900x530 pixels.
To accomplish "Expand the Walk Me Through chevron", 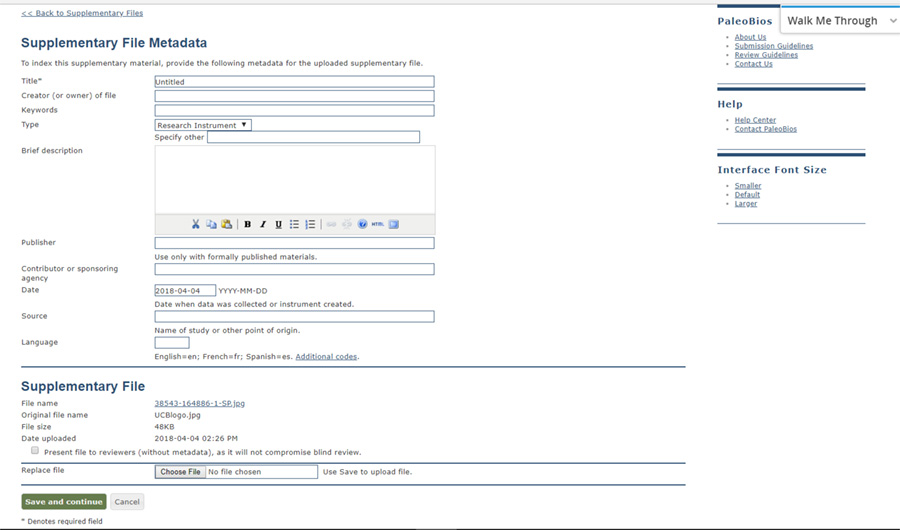I will pyautogui.click(x=892, y=21).
